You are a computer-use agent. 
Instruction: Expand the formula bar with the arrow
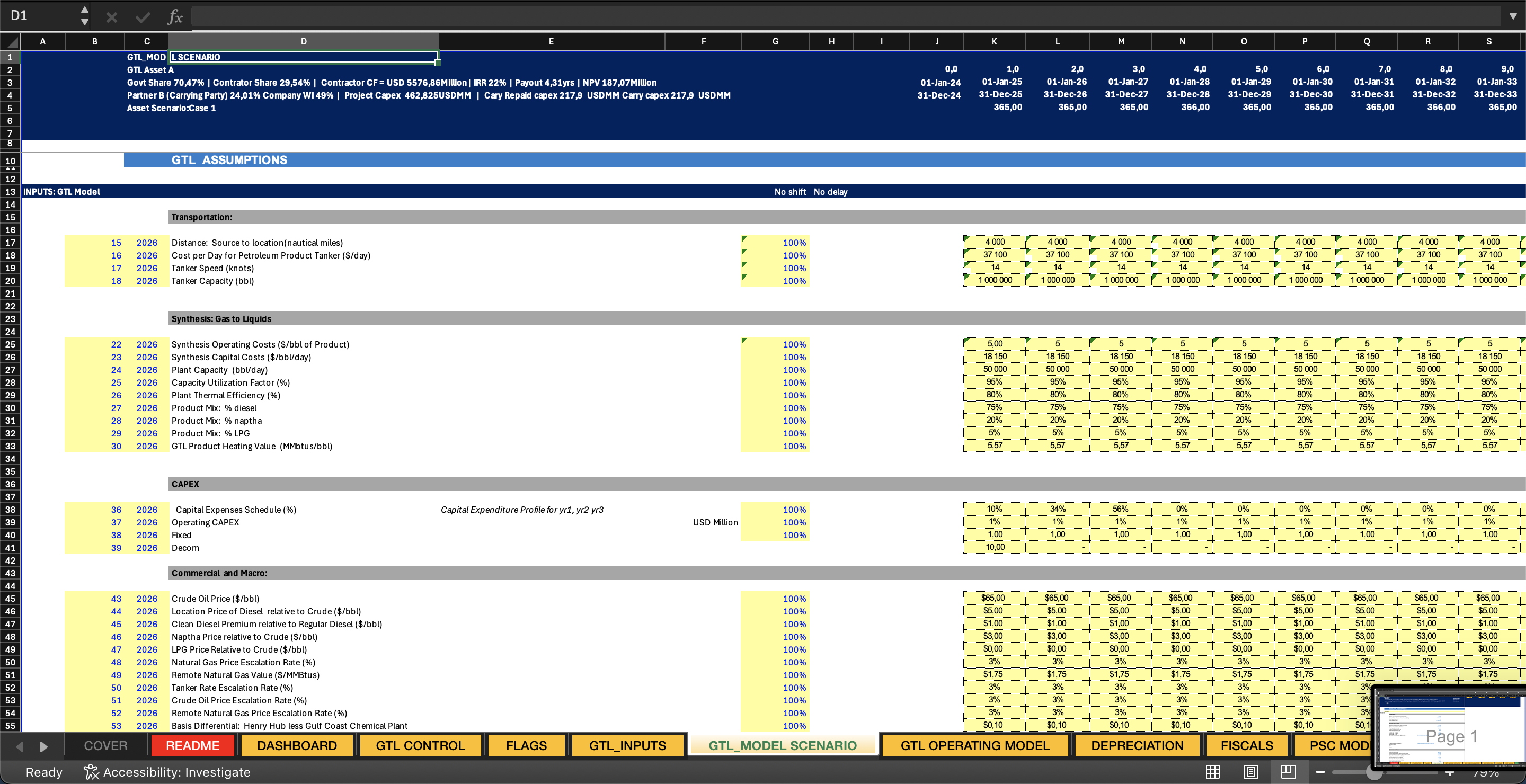1512,16
